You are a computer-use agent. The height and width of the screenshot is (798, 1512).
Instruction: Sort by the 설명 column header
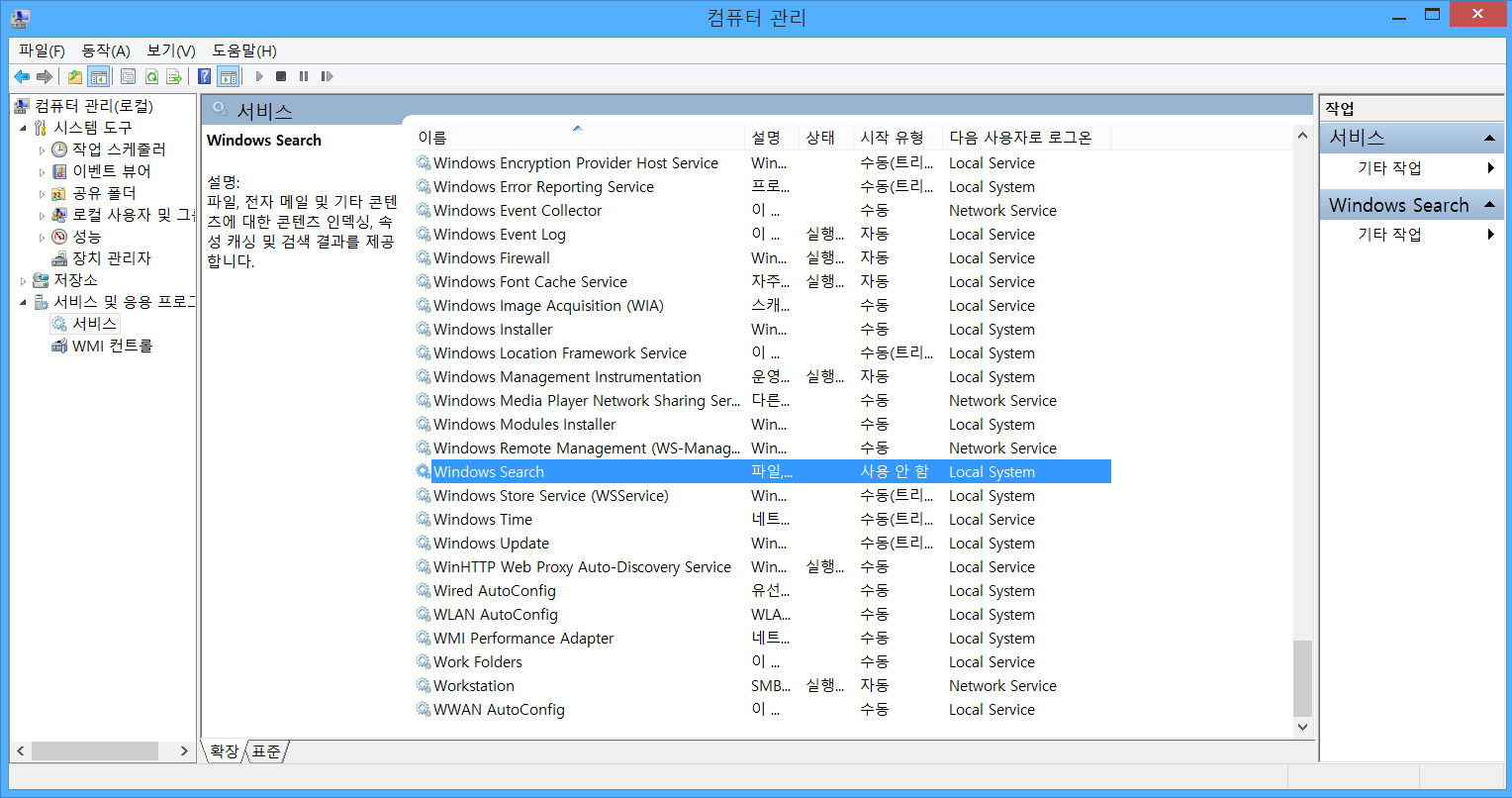point(772,138)
